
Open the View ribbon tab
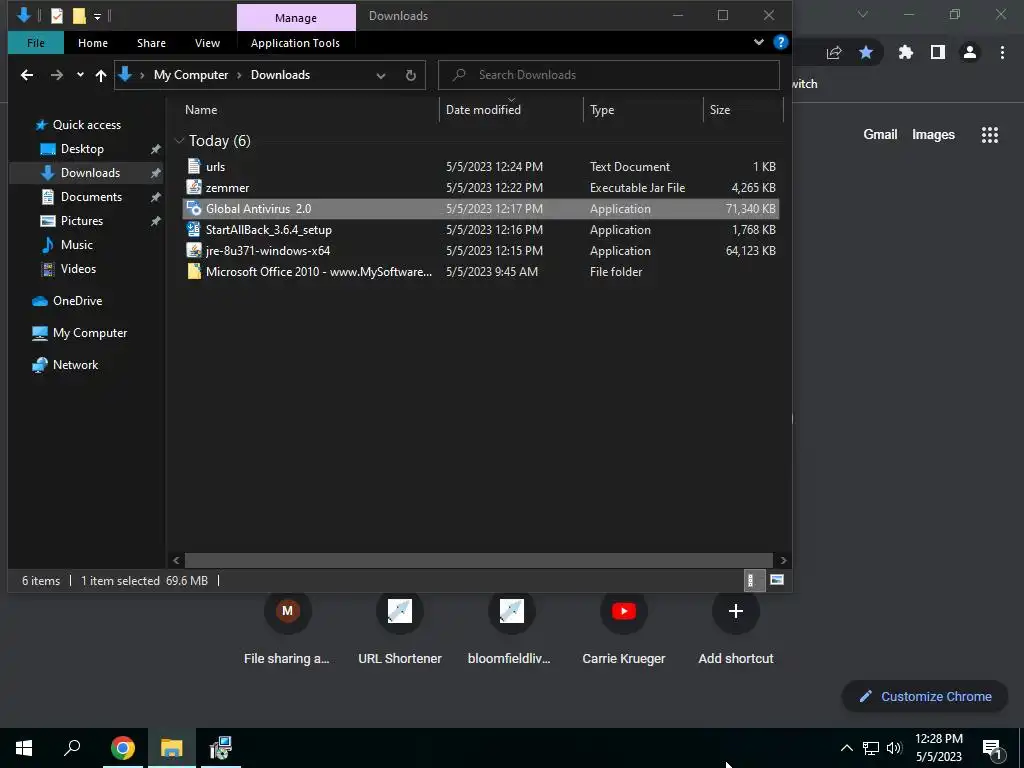pyautogui.click(x=207, y=43)
